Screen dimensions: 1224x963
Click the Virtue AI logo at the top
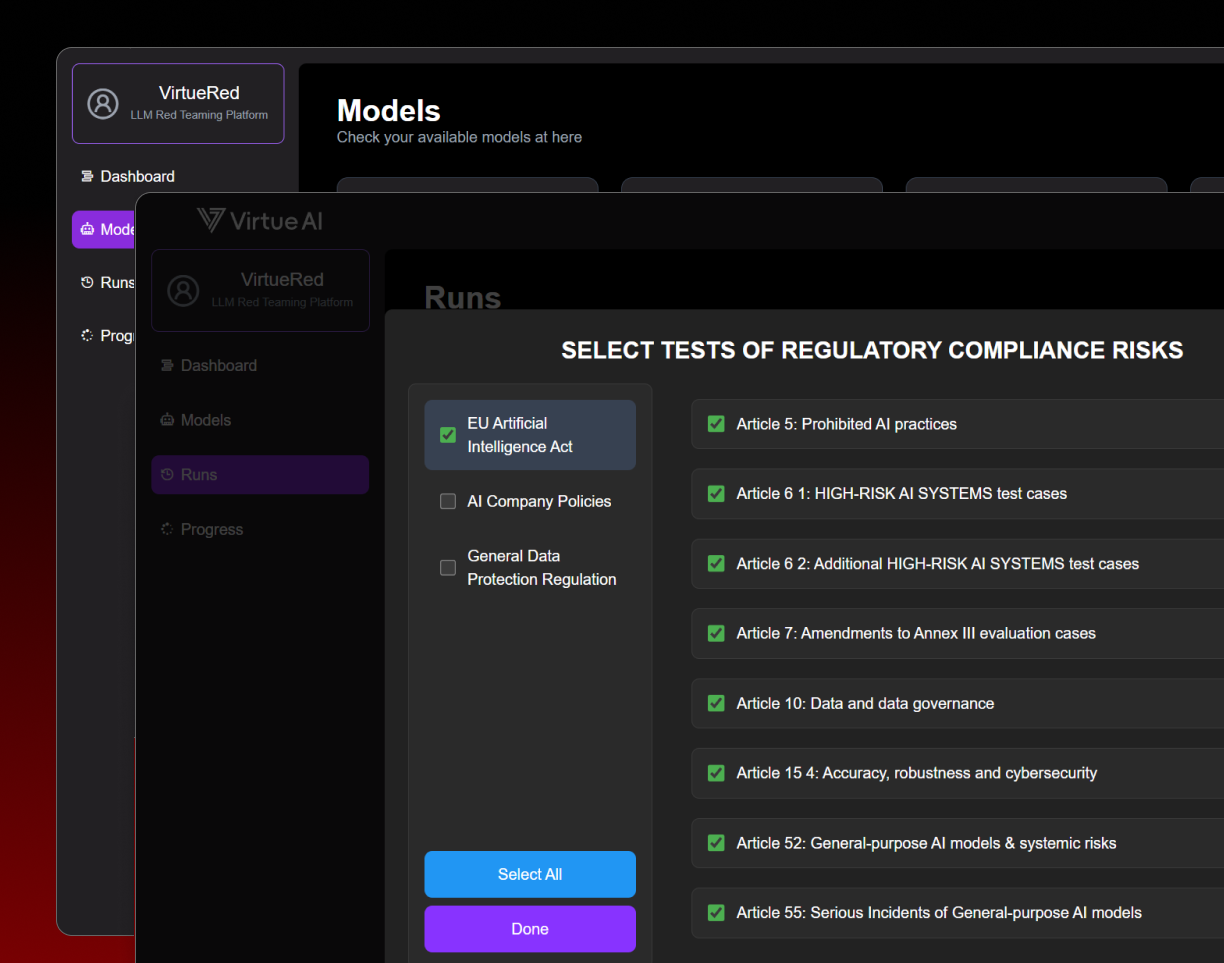259,221
